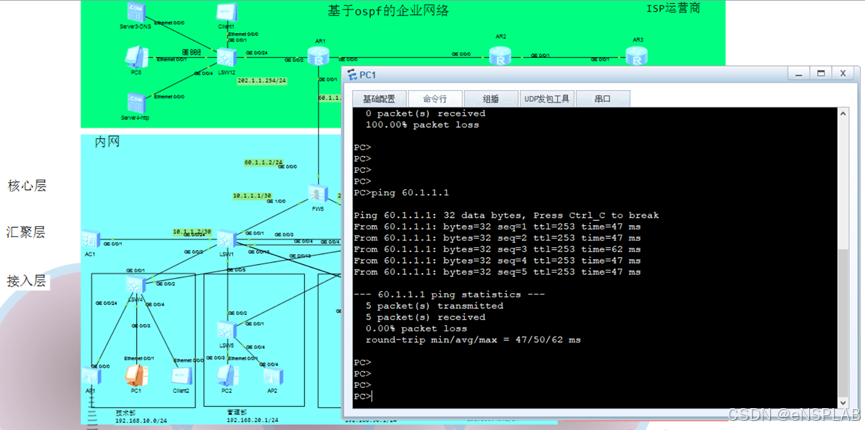Screen dimensions: 865x430
Task: Open the 串口 tab
Action: 603,99
